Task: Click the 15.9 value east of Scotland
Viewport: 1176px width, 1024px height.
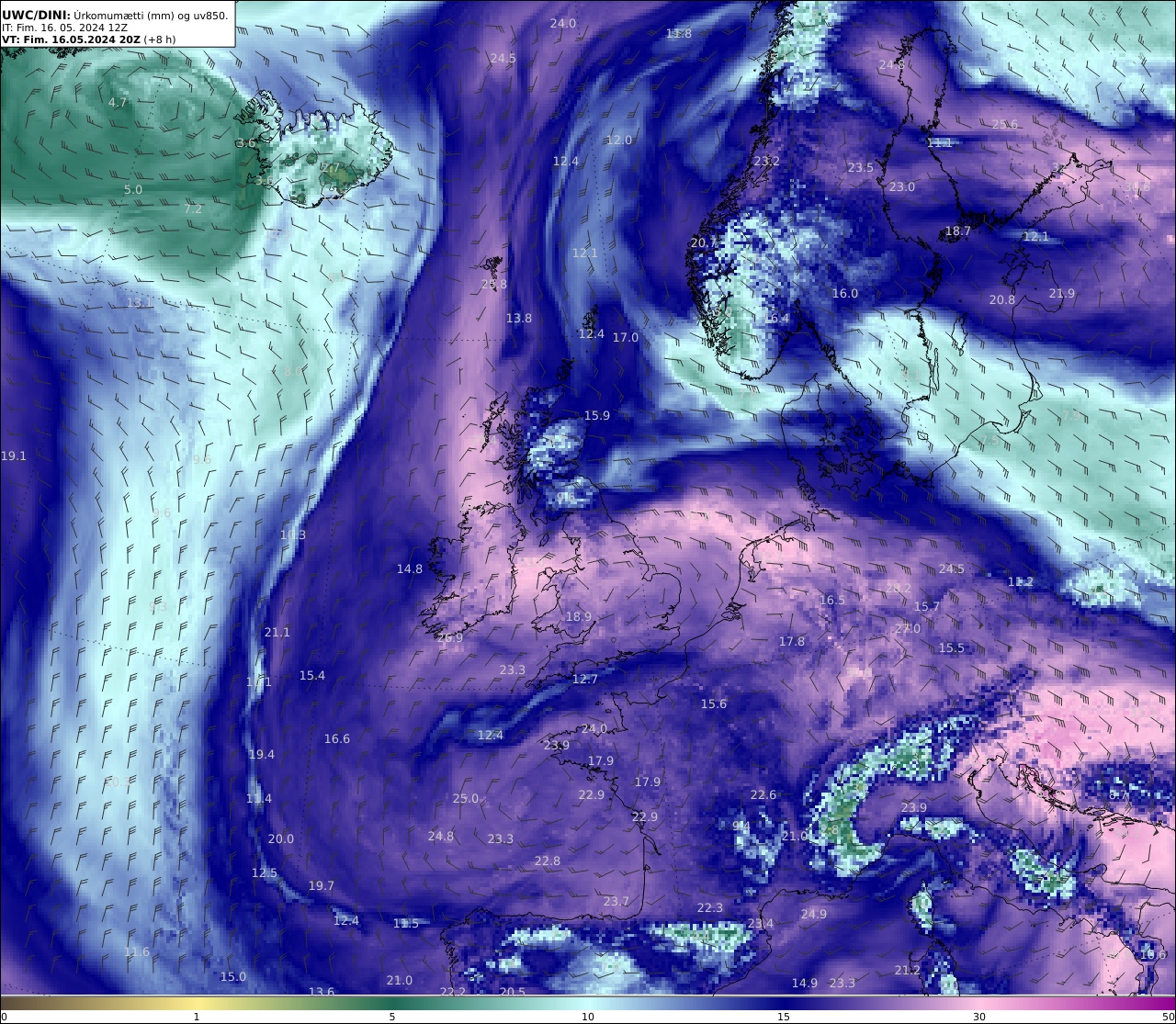Action: pos(597,415)
